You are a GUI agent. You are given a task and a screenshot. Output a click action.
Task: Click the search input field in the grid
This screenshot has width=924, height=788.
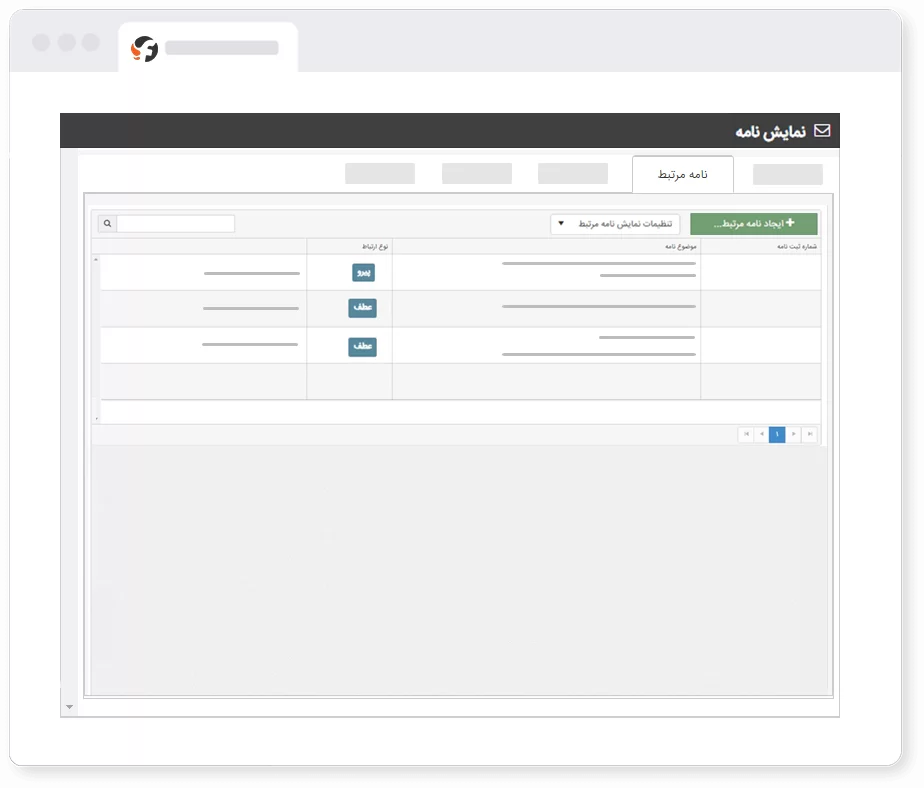176,224
